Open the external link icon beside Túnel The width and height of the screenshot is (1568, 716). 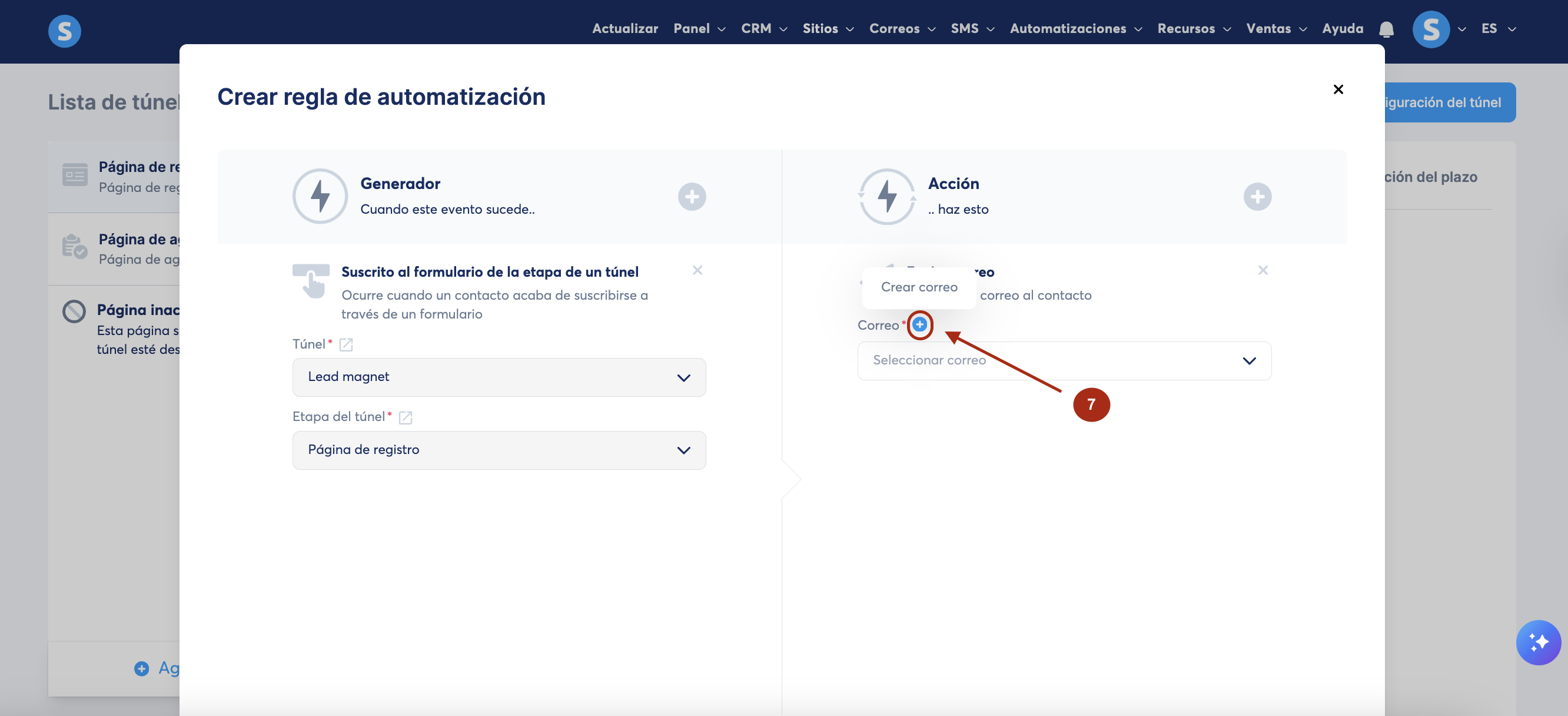pyautogui.click(x=346, y=344)
